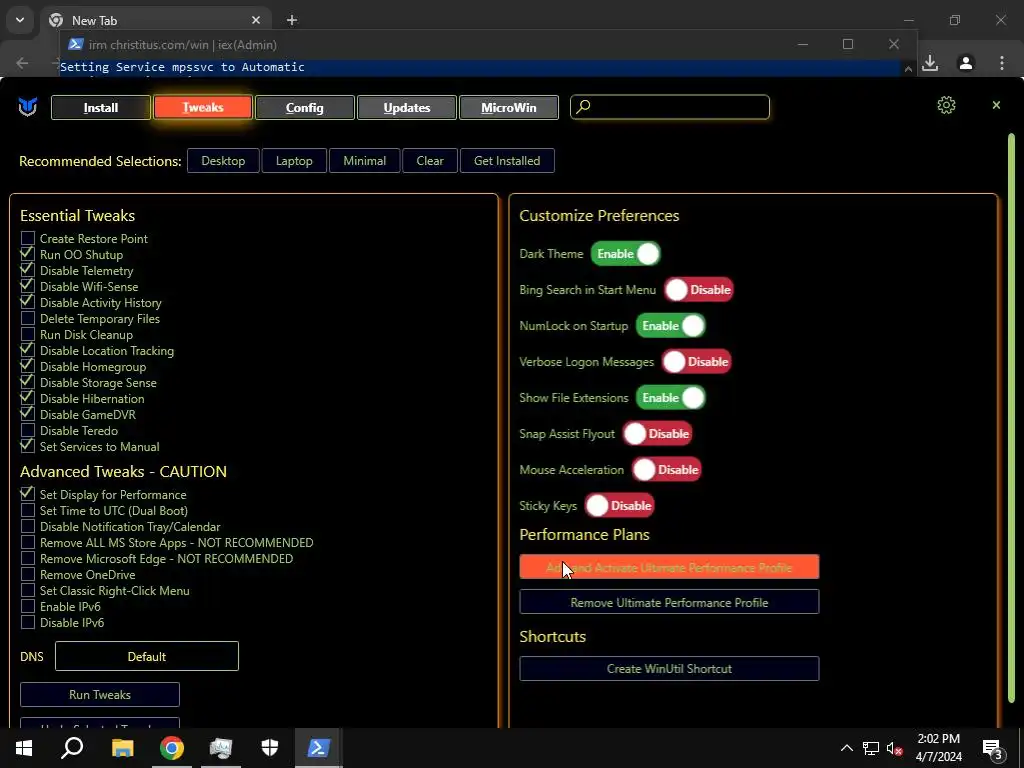Screen dimensions: 1024x768
Task: Open File Explorer from the taskbar
Action: click(x=122, y=748)
